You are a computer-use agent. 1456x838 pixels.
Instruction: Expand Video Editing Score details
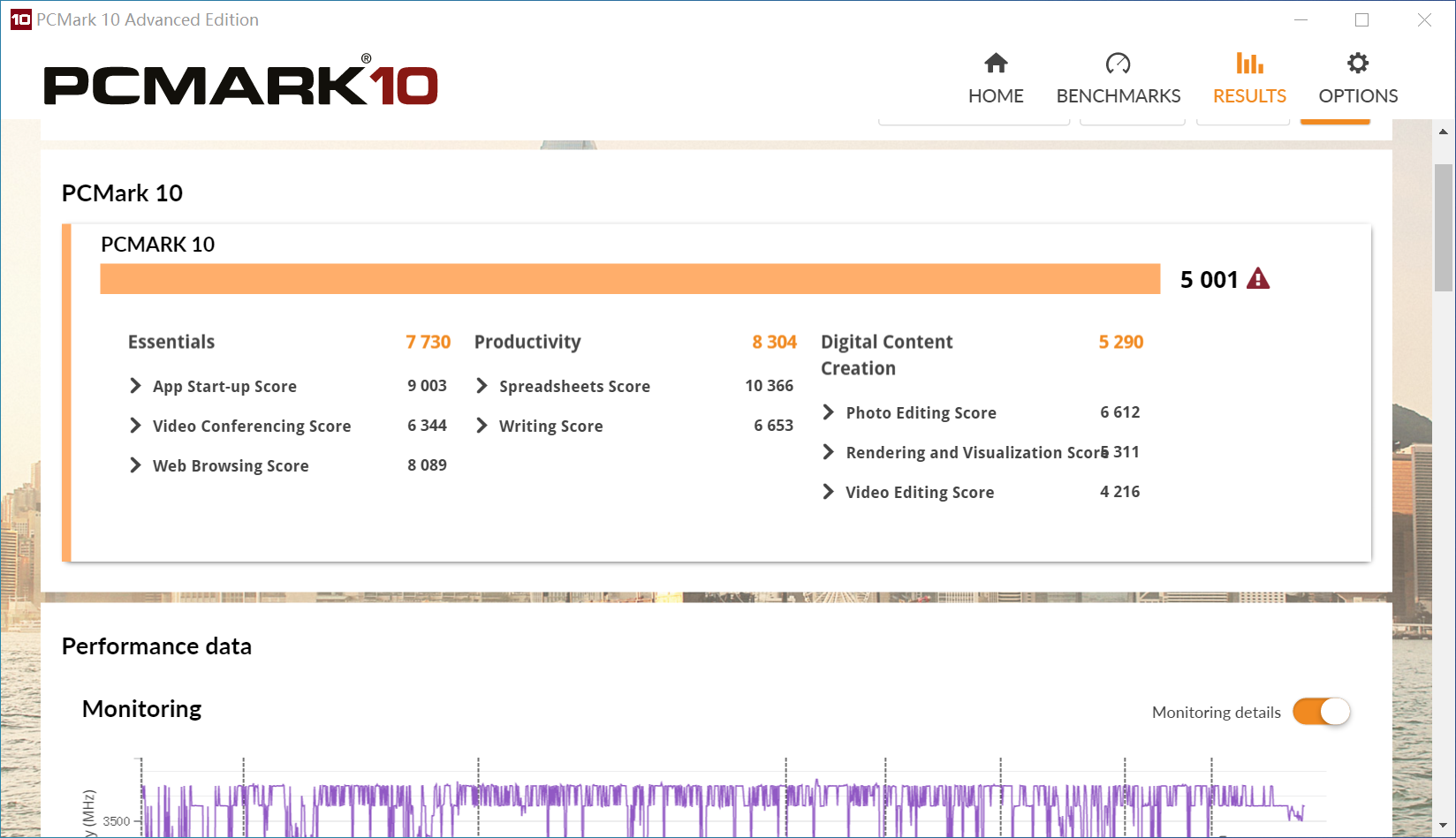[828, 492]
